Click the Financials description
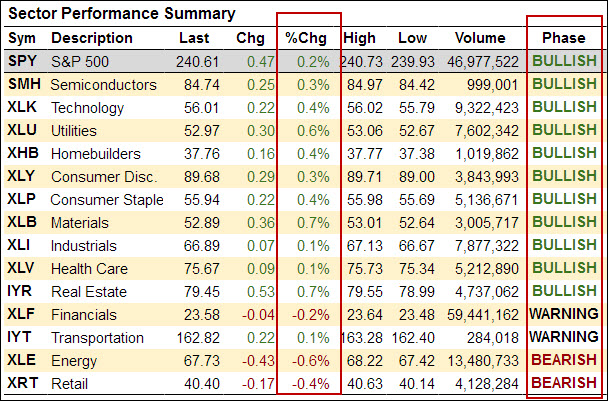The height and width of the screenshot is (401, 608). click(x=84, y=315)
